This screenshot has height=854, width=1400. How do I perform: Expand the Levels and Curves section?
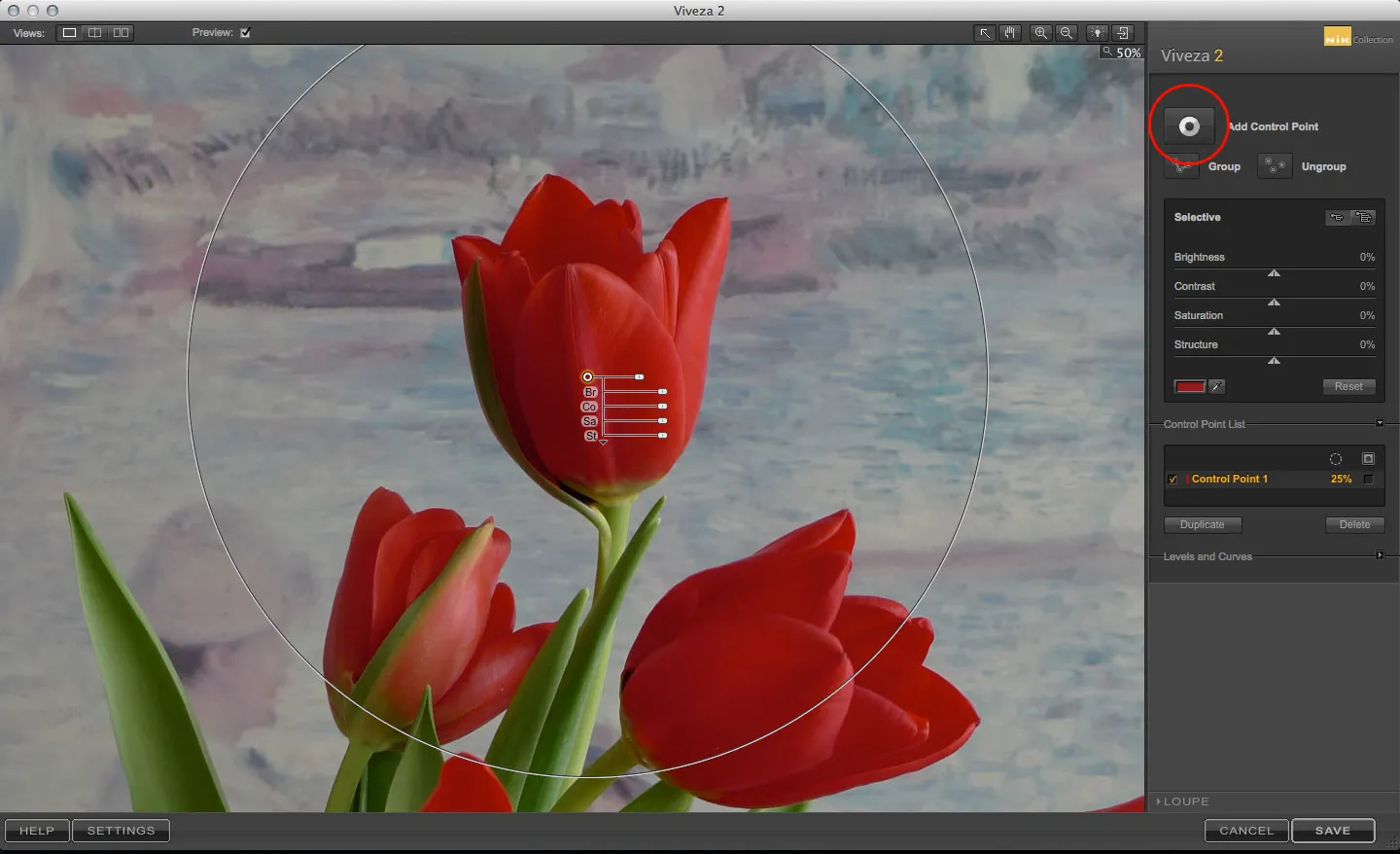pos(1380,555)
